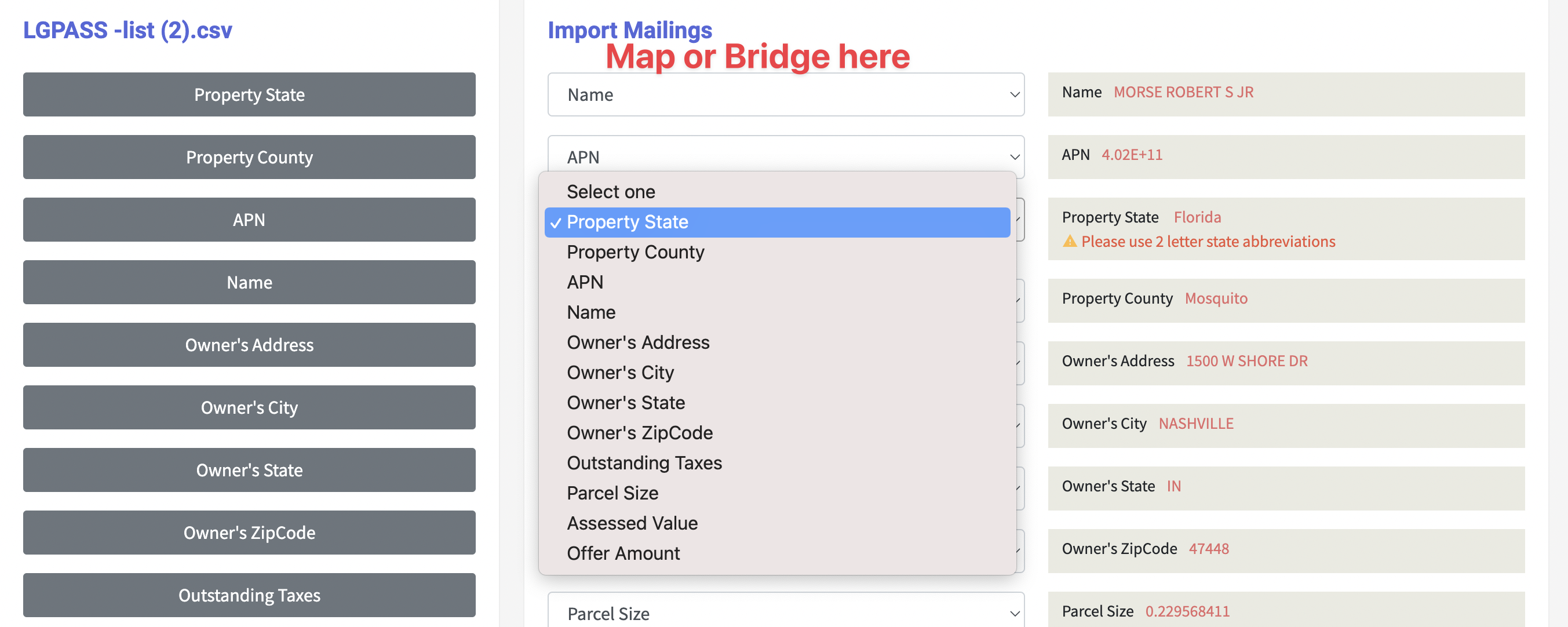Click the Owner's ZipCode column button
The image size is (1568, 627).
249,533
